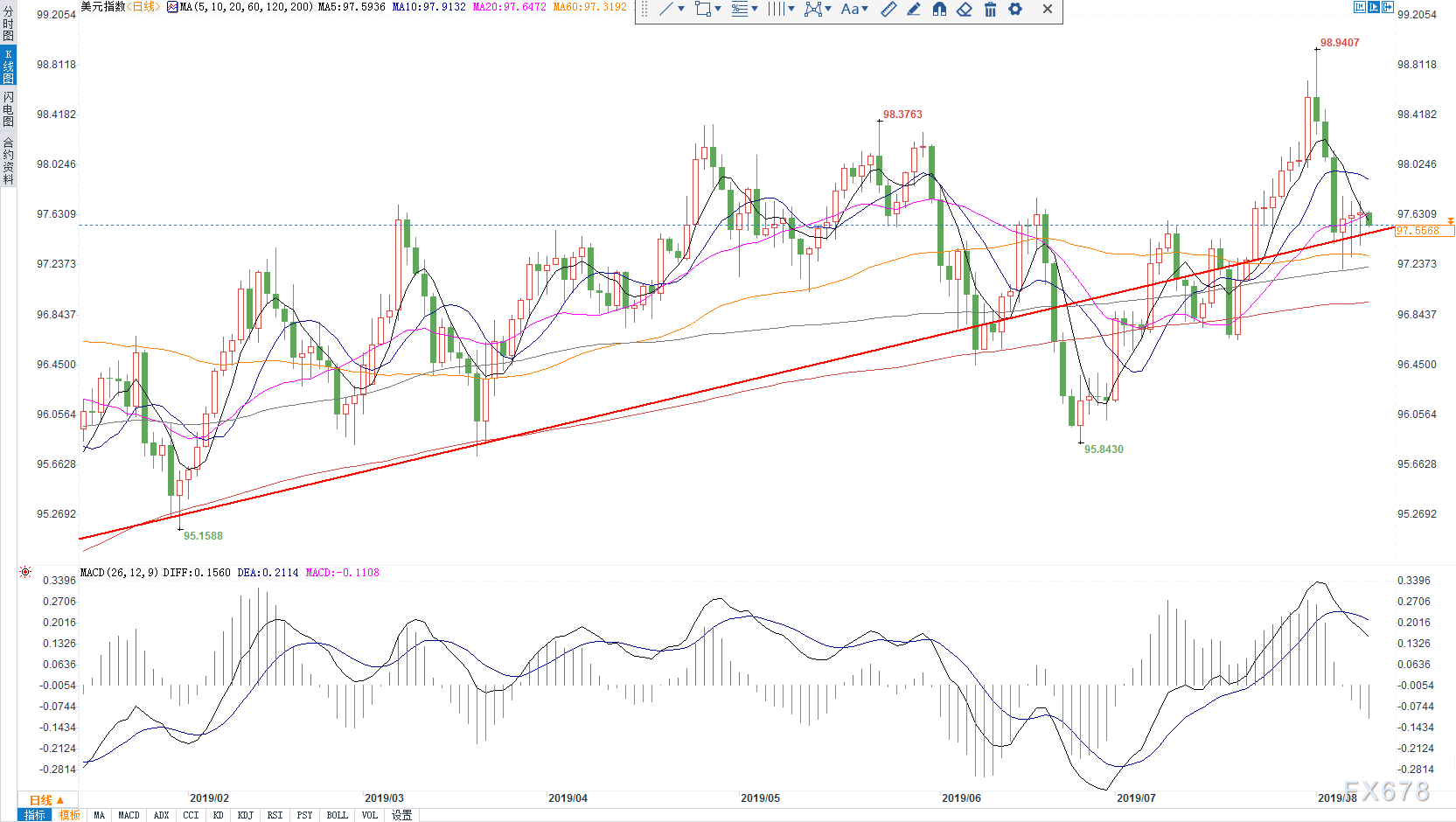This screenshot has width=1456, height=822.
Task: Click the 2019/05 date axis label
Action: (760, 798)
